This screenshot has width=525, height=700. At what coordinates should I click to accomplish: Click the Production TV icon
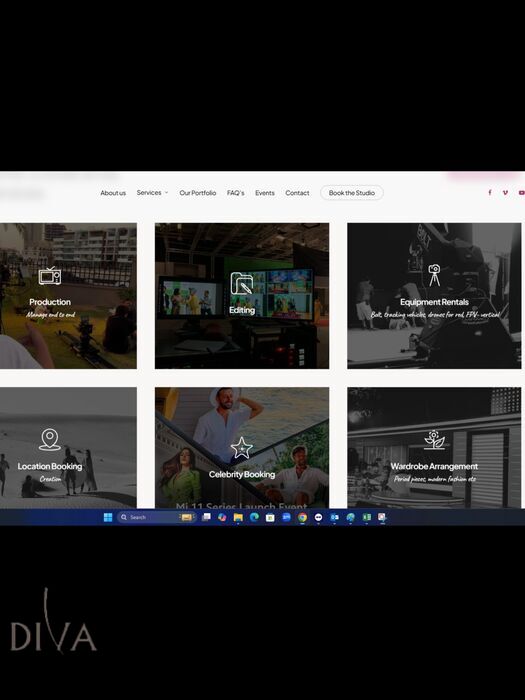click(x=50, y=276)
